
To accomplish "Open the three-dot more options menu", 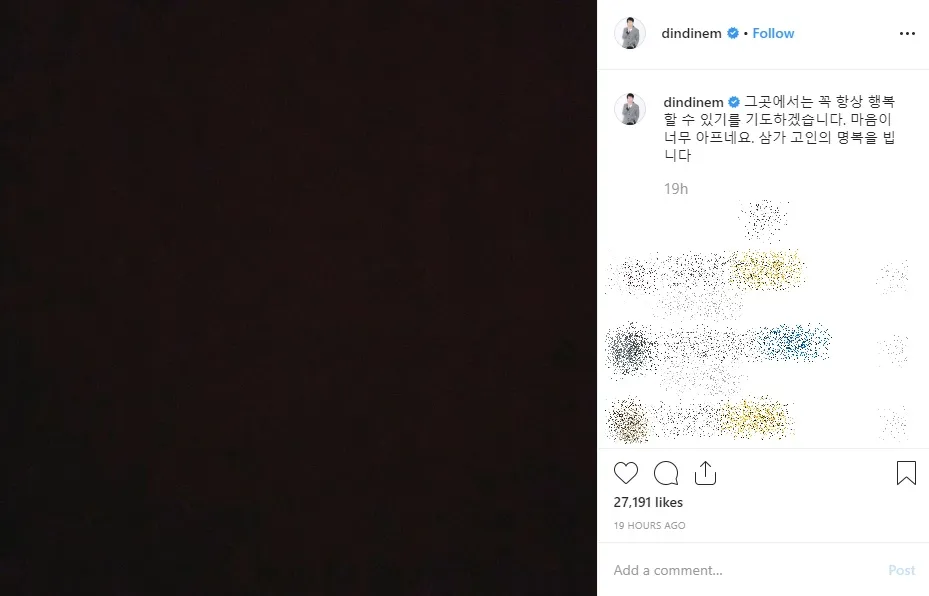I will click(907, 33).
